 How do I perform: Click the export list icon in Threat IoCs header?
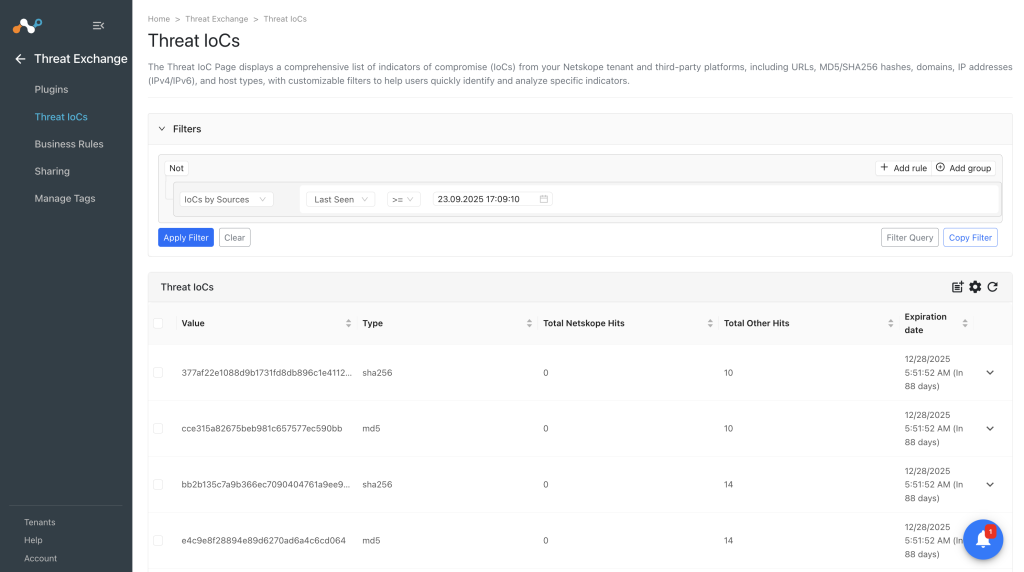(x=957, y=287)
